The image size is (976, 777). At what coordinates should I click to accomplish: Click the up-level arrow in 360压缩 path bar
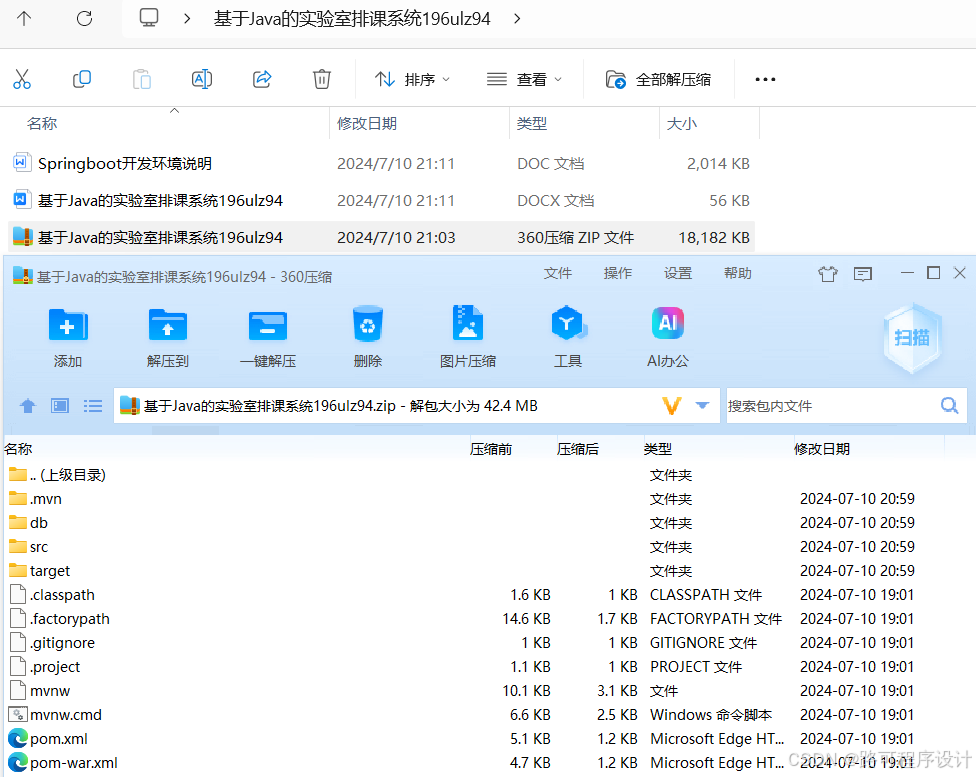point(27,407)
